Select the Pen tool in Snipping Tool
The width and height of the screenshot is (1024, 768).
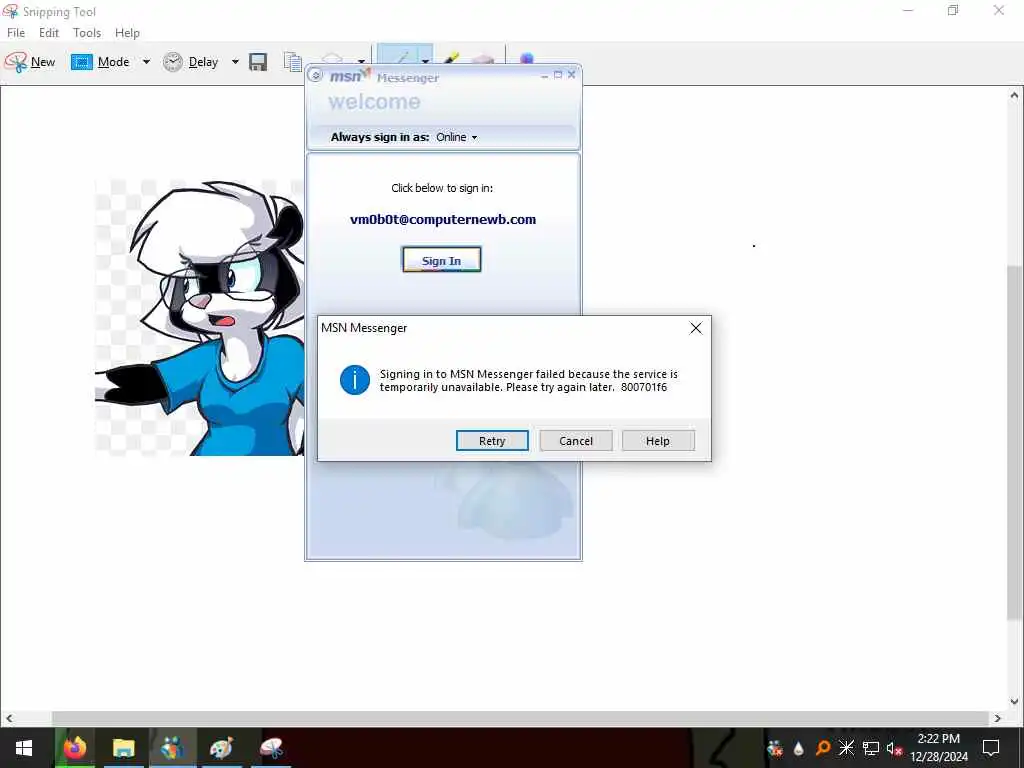click(x=400, y=56)
